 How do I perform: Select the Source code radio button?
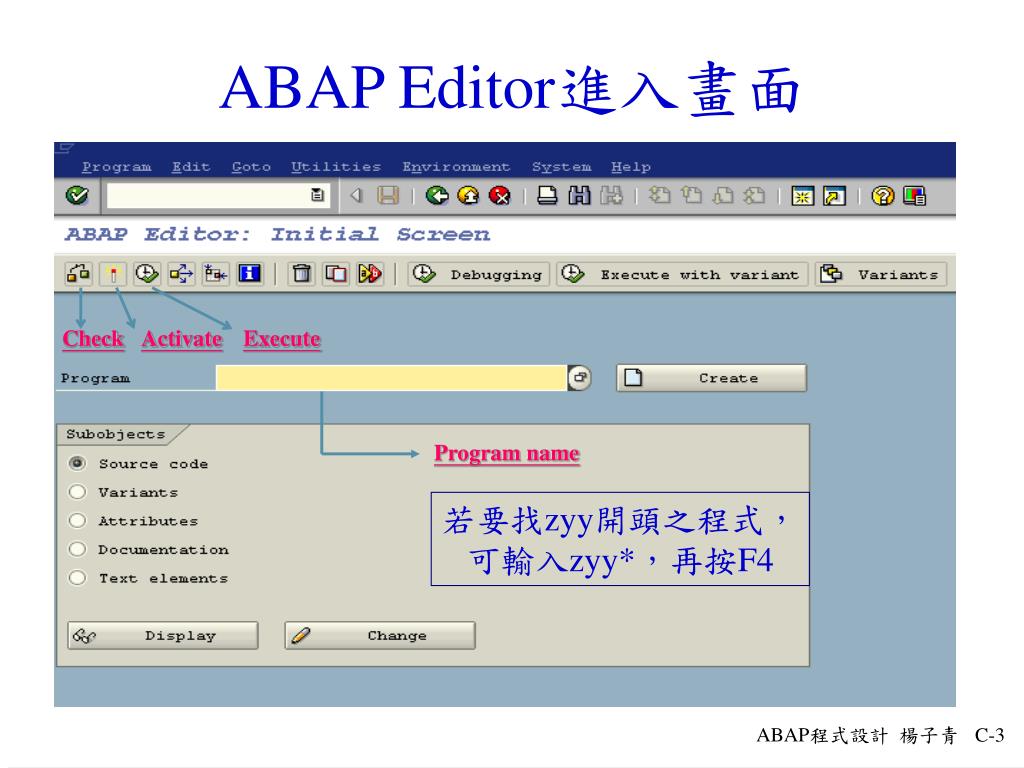coord(77,463)
